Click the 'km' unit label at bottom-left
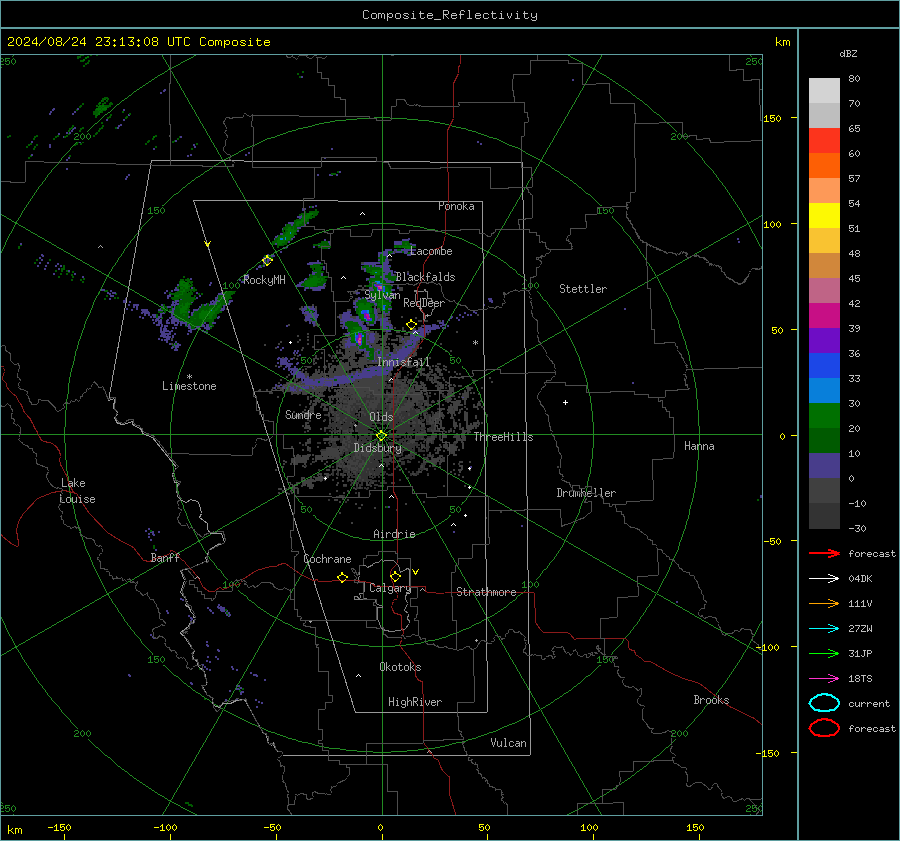 pyautogui.click(x=15, y=830)
